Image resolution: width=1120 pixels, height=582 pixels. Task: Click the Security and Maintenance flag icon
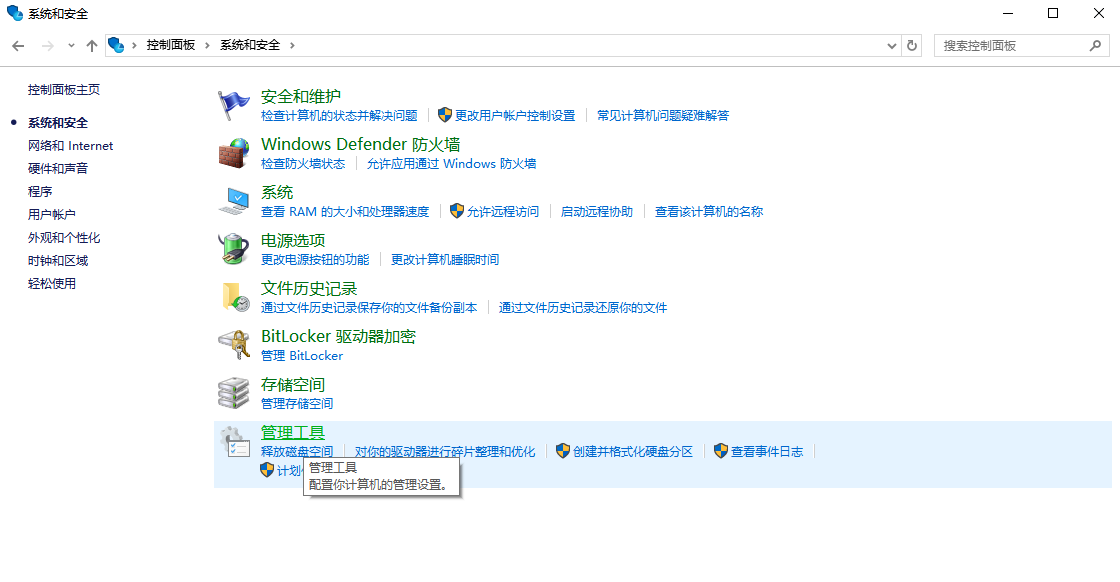(x=234, y=105)
